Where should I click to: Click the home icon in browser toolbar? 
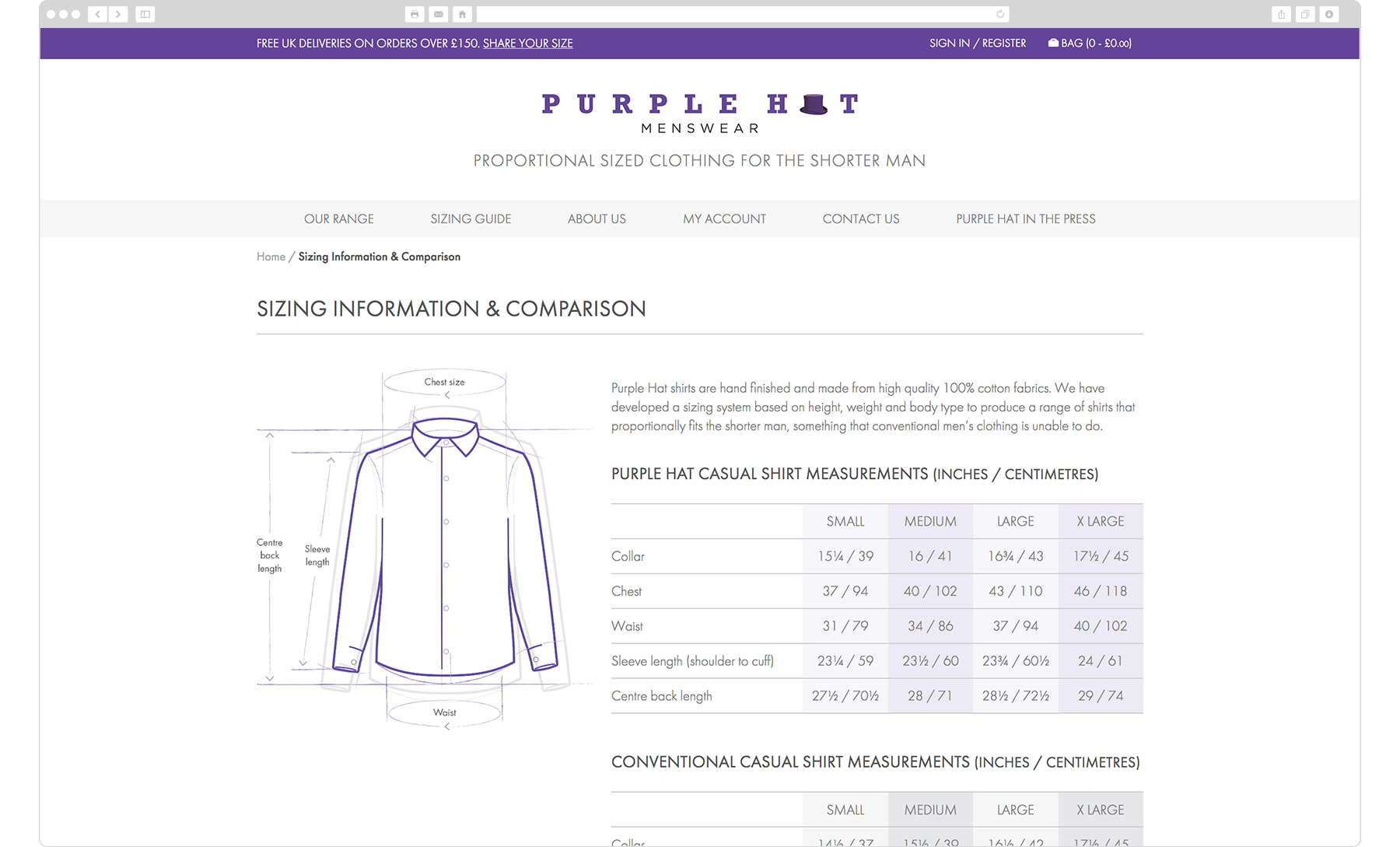click(x=462, y=14)
